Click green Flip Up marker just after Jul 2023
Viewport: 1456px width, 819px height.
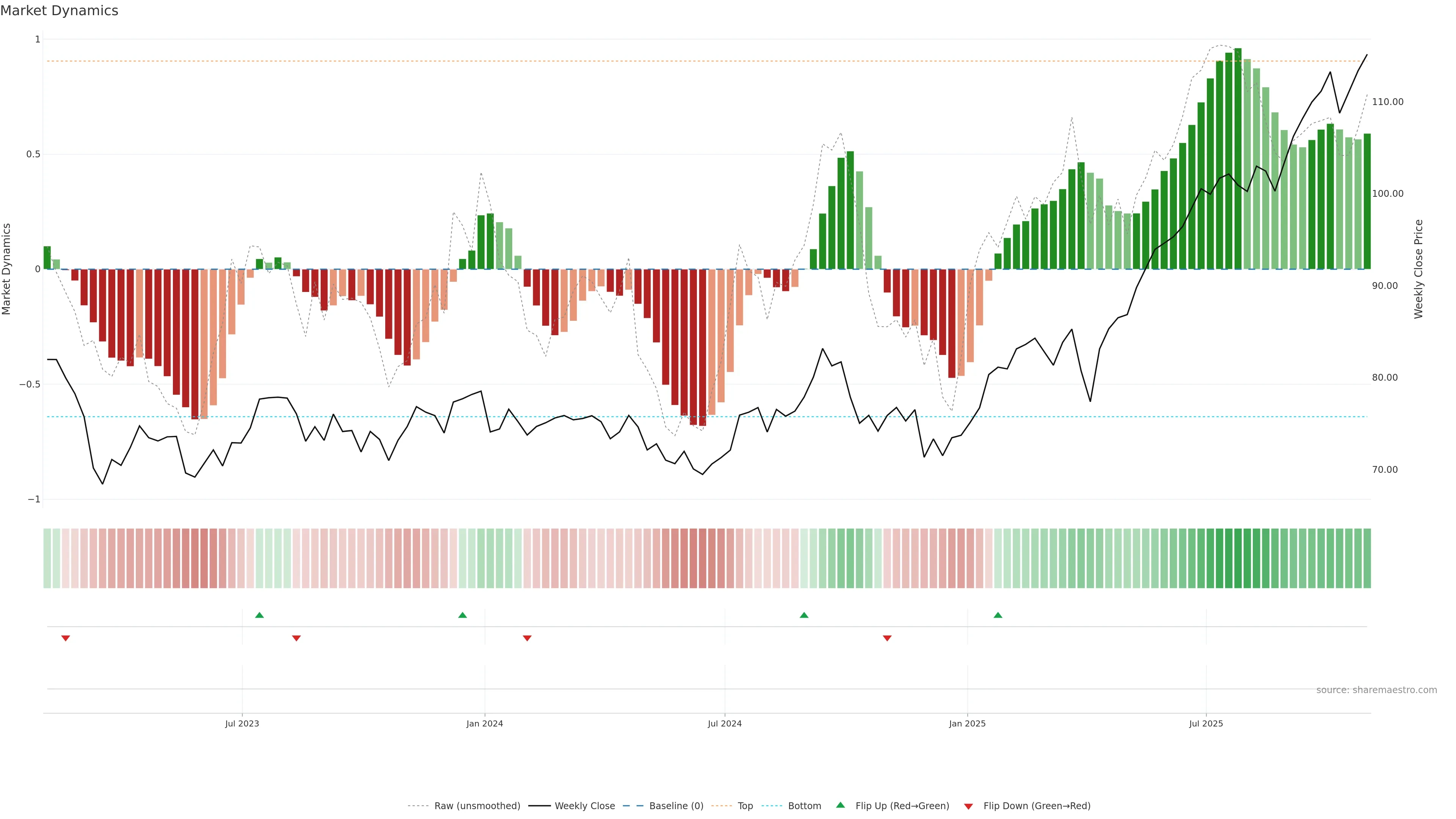pos(259,615)
